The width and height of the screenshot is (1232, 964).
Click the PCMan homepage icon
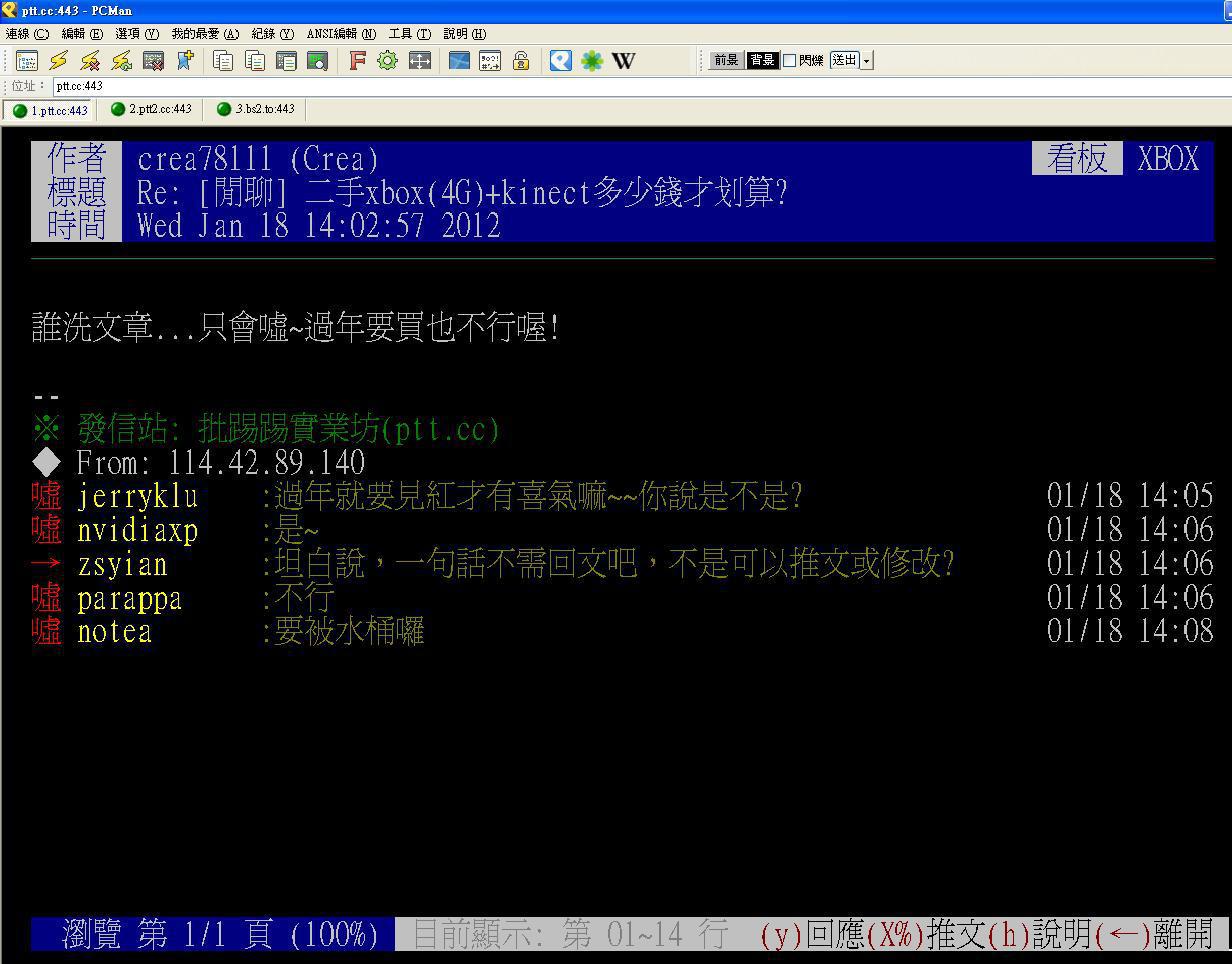(x=561, y=61)
